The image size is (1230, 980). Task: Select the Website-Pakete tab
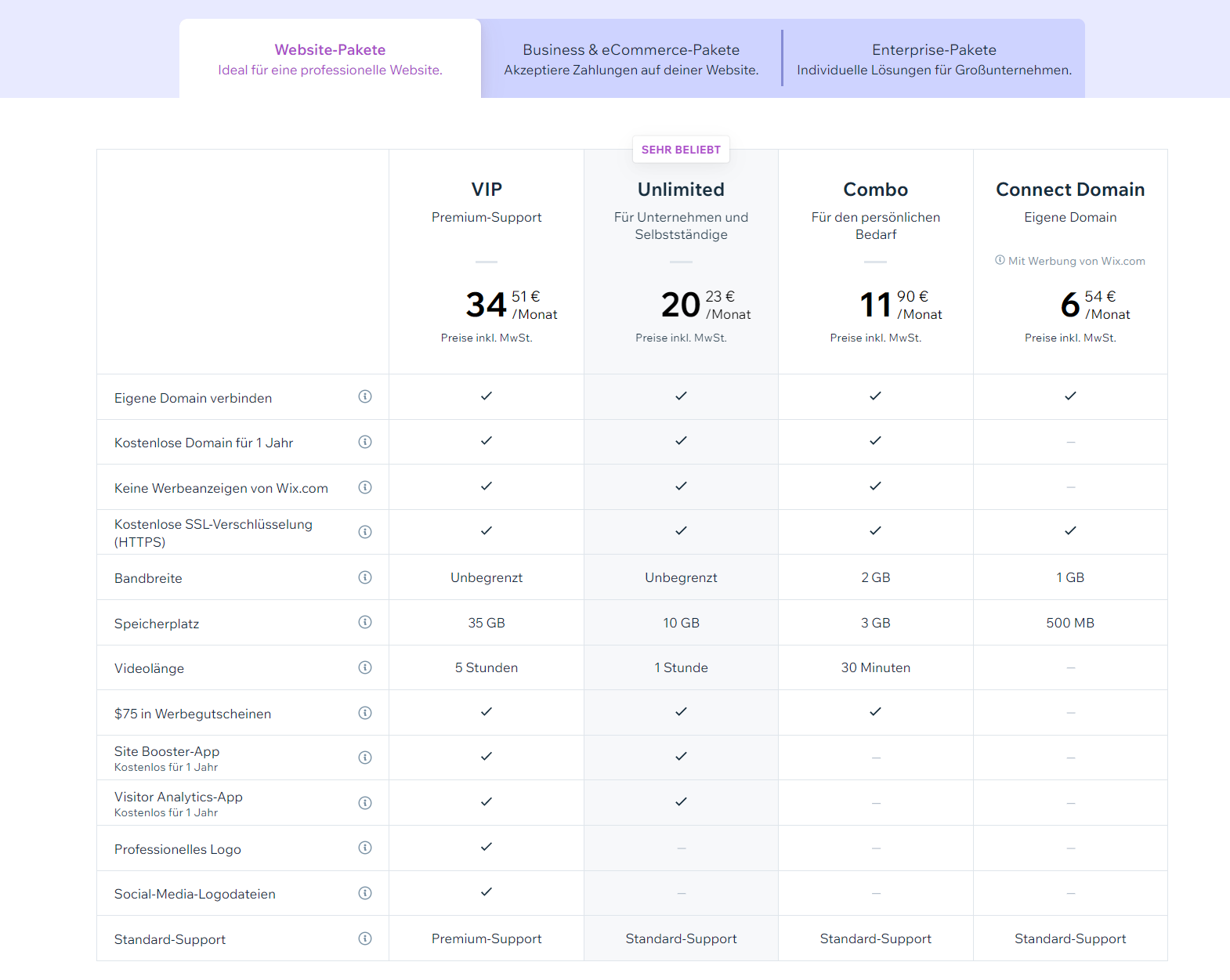[x=330, y=59]
